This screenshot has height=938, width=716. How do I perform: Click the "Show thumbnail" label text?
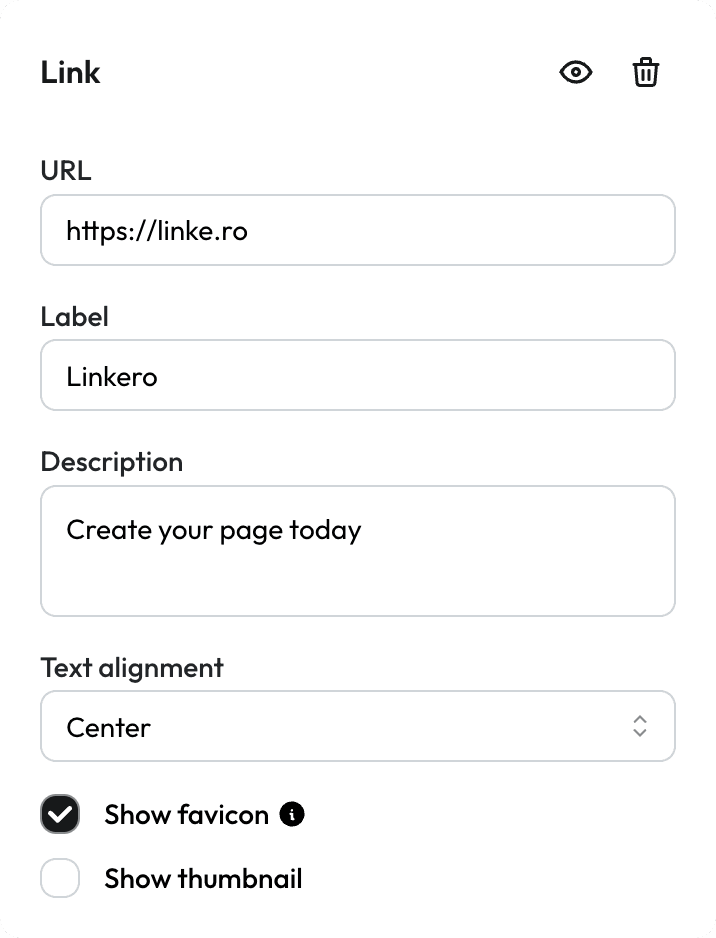coord(203,879)
